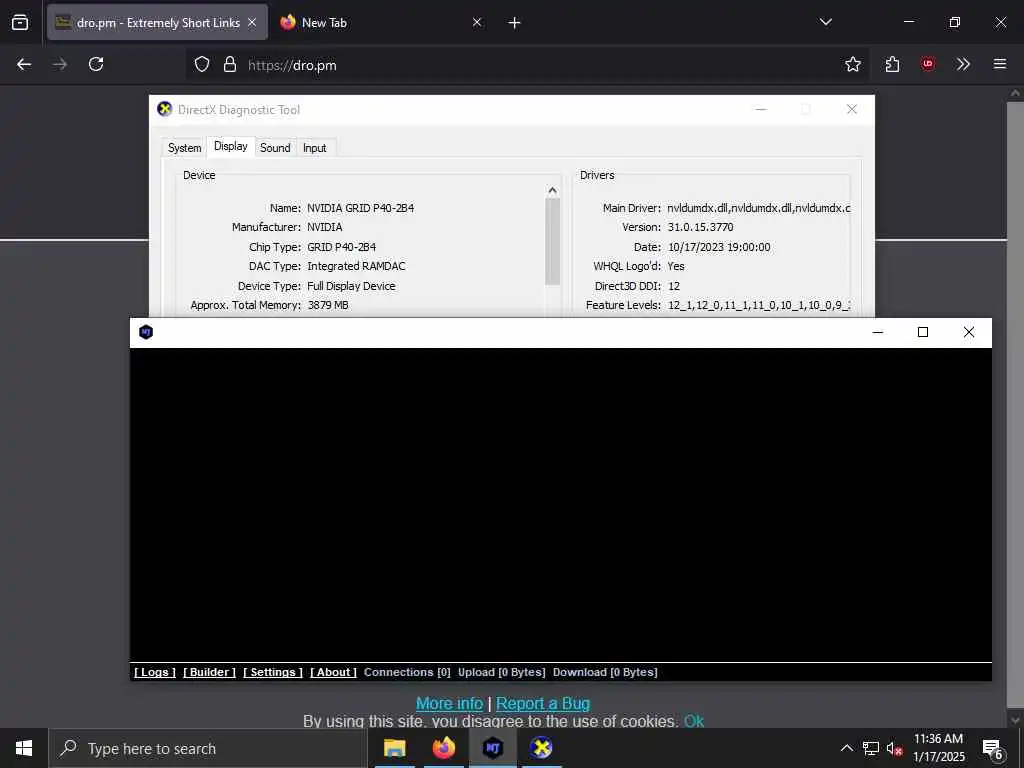Screen dimensions: 1024x768
Task: Reload the current page
Action: click(x=96, y=64)
